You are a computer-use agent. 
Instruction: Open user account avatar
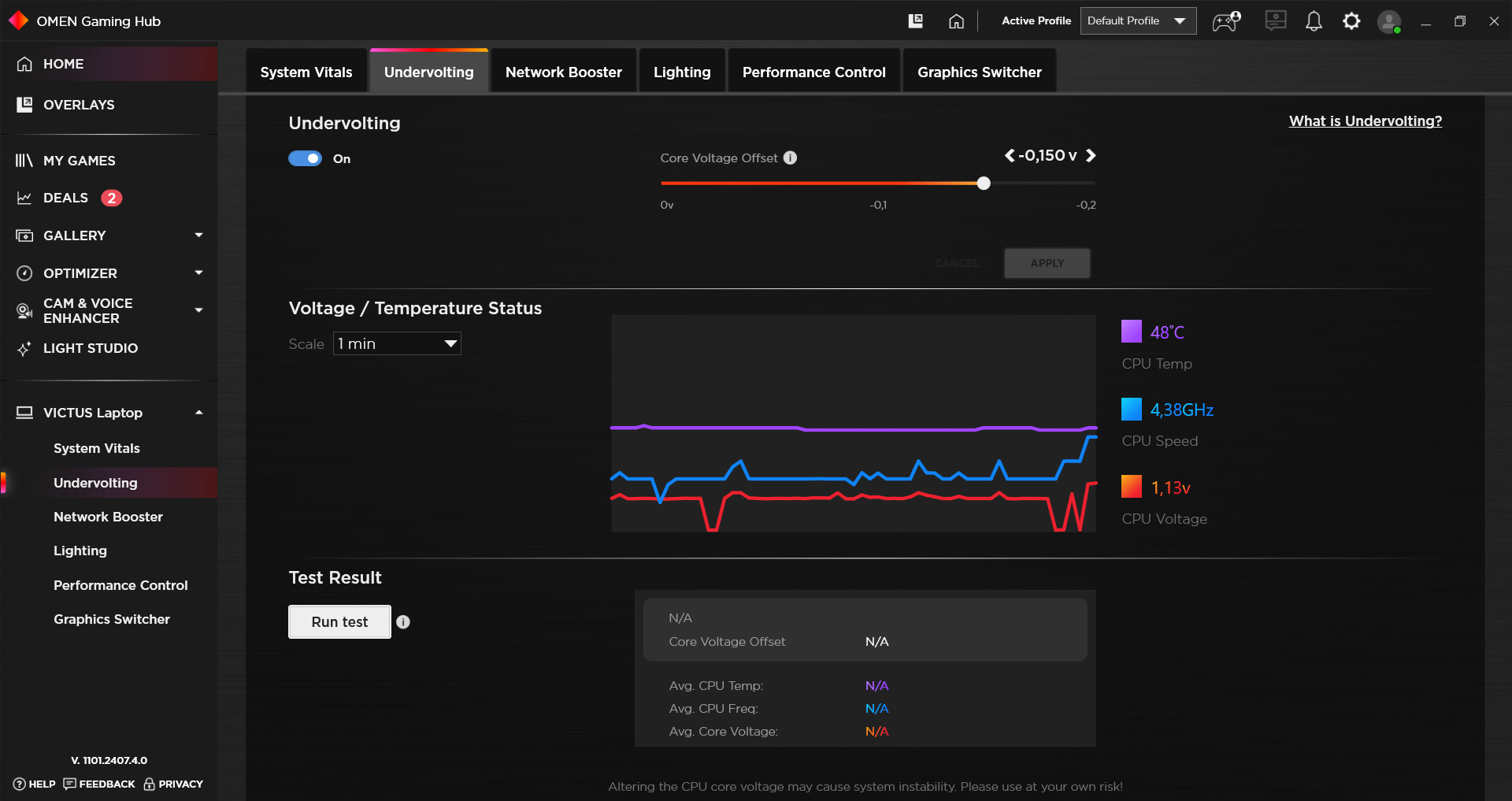(1389, 21)
